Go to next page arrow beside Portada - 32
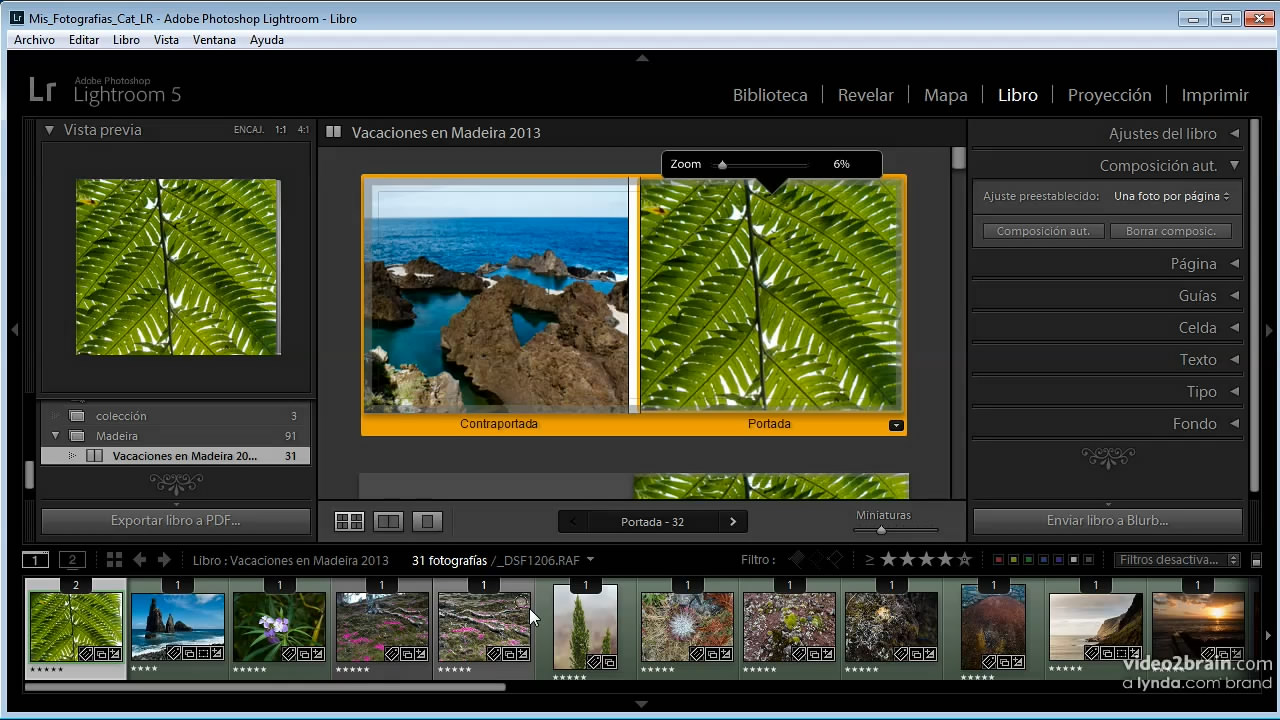Screen dimensions: 1280x720 point(733,521)
